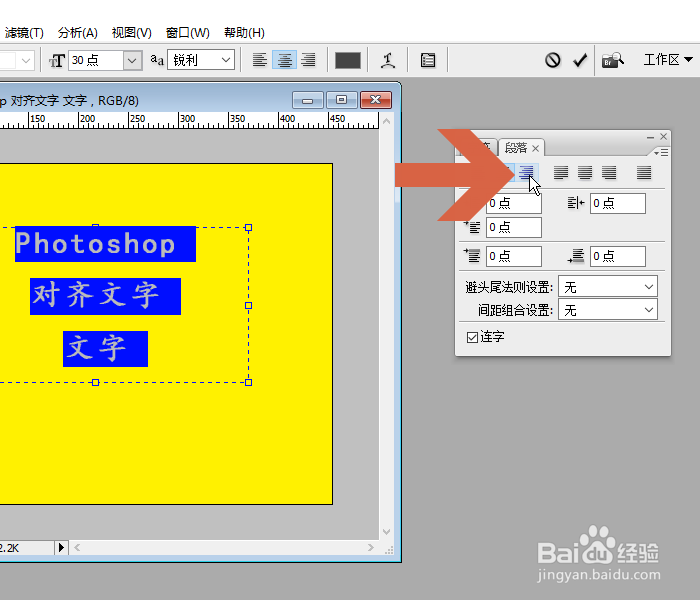
Task: Open the paragraph panel flyout menu
Action: coord(661,153)
